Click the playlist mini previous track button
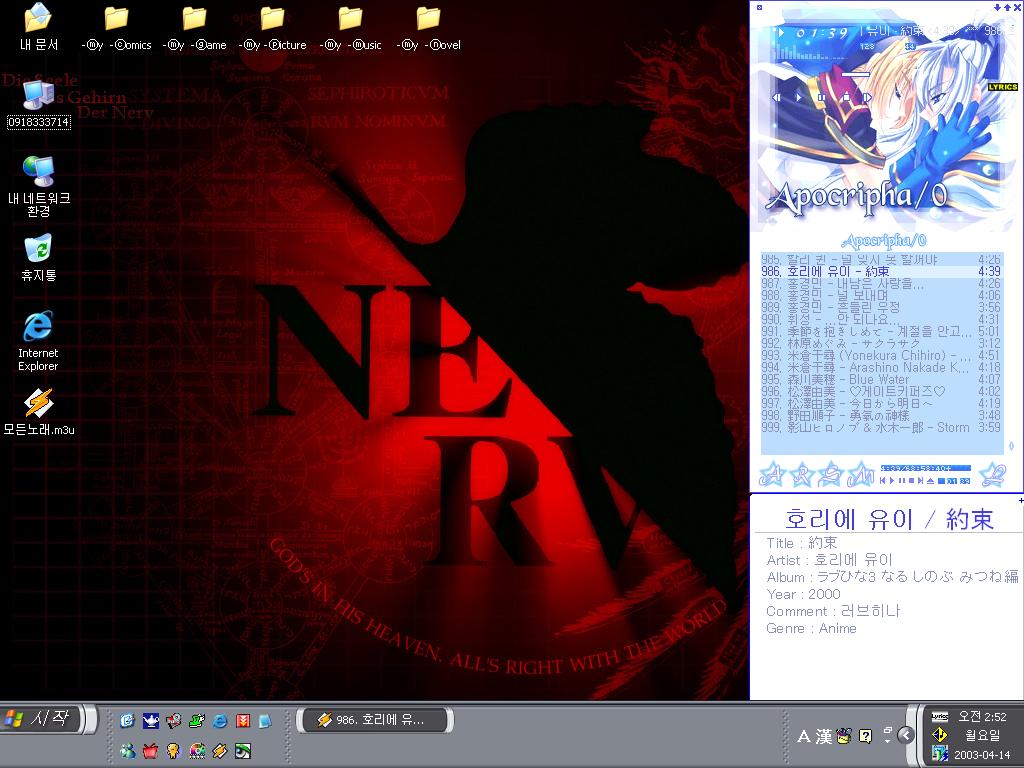 point(883,481)
